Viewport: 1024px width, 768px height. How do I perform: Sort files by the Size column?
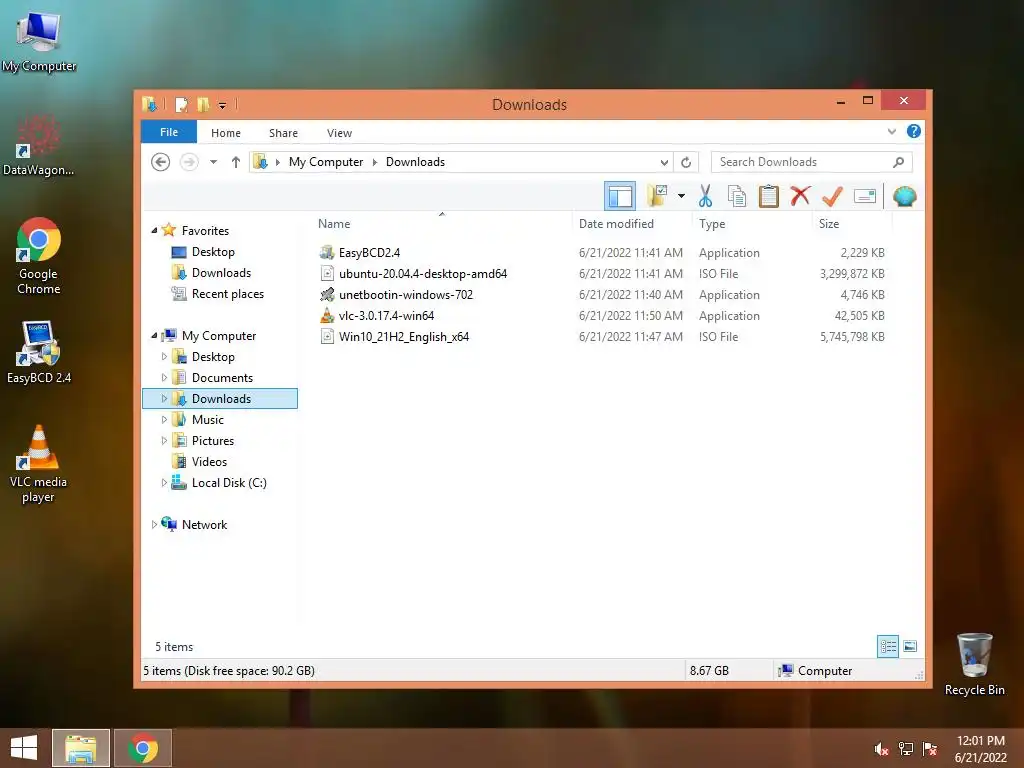point(829,224)
